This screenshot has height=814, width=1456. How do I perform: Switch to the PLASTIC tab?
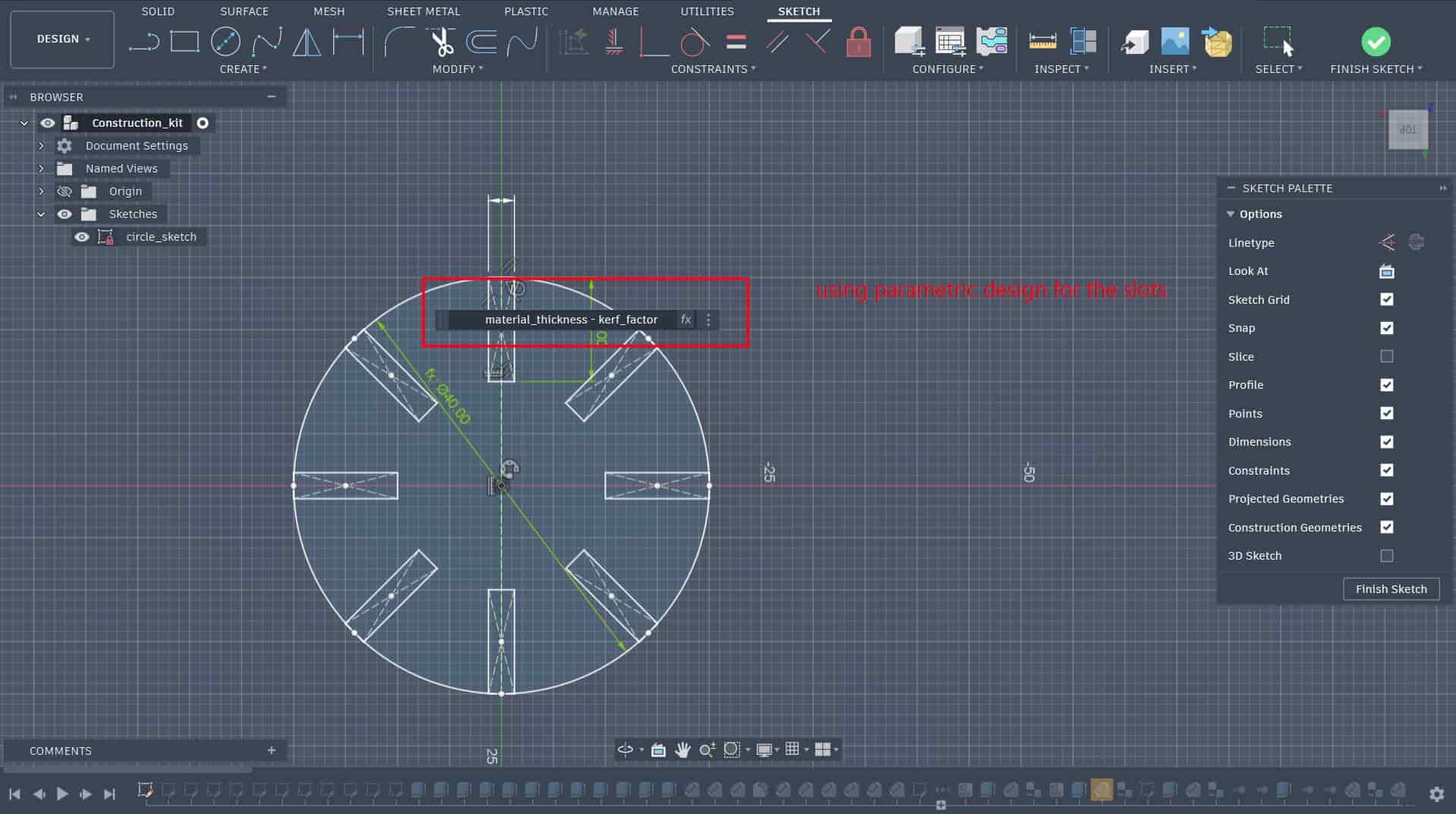pyautogui.click(x=526, y=11)
